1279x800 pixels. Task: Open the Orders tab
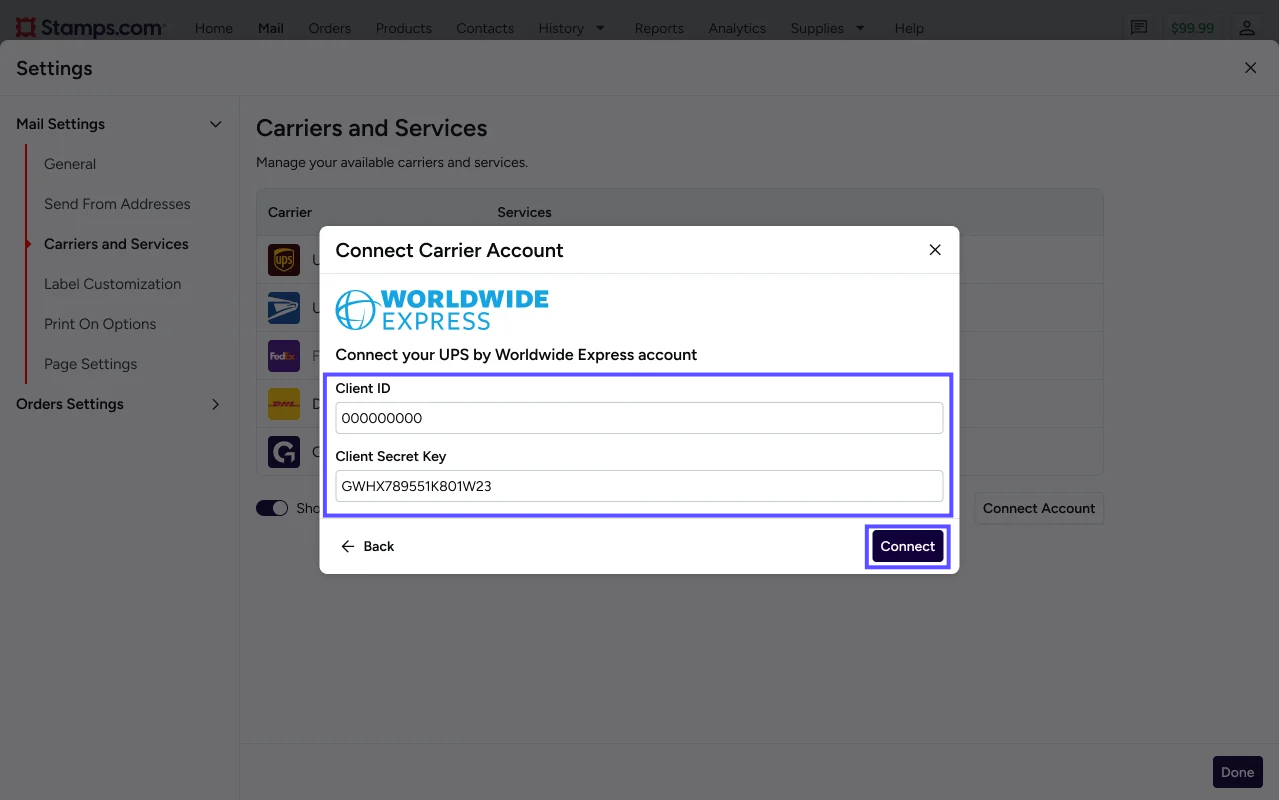coord(330,28)
